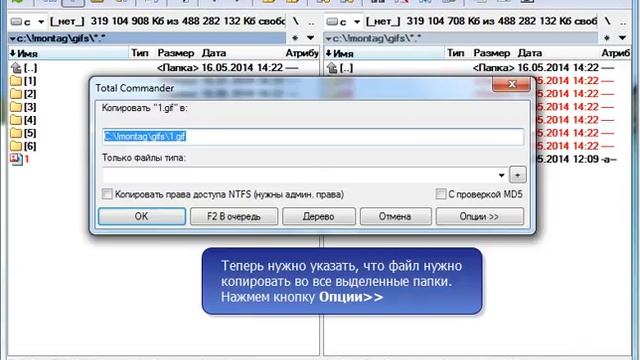Click right panel two-dots parent button
Image resolution: width=640 pixels, height=360 pixels.
pos(623,22)
